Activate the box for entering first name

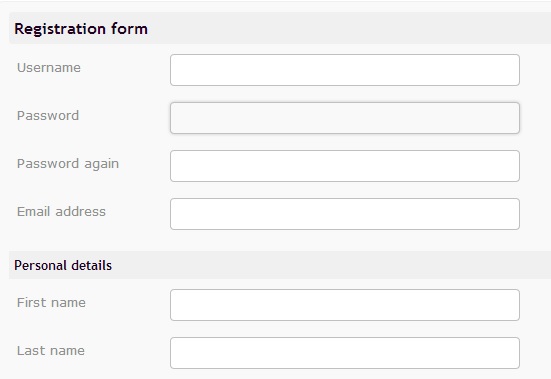[x=345, y=305]
